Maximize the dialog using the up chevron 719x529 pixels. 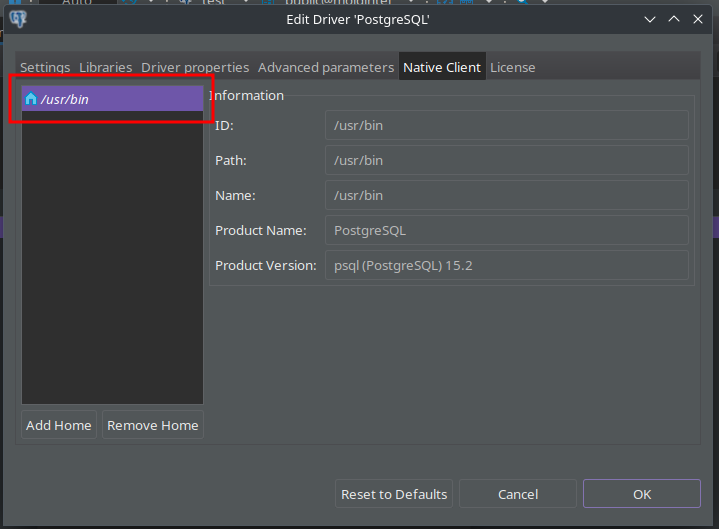coord(674,19)
